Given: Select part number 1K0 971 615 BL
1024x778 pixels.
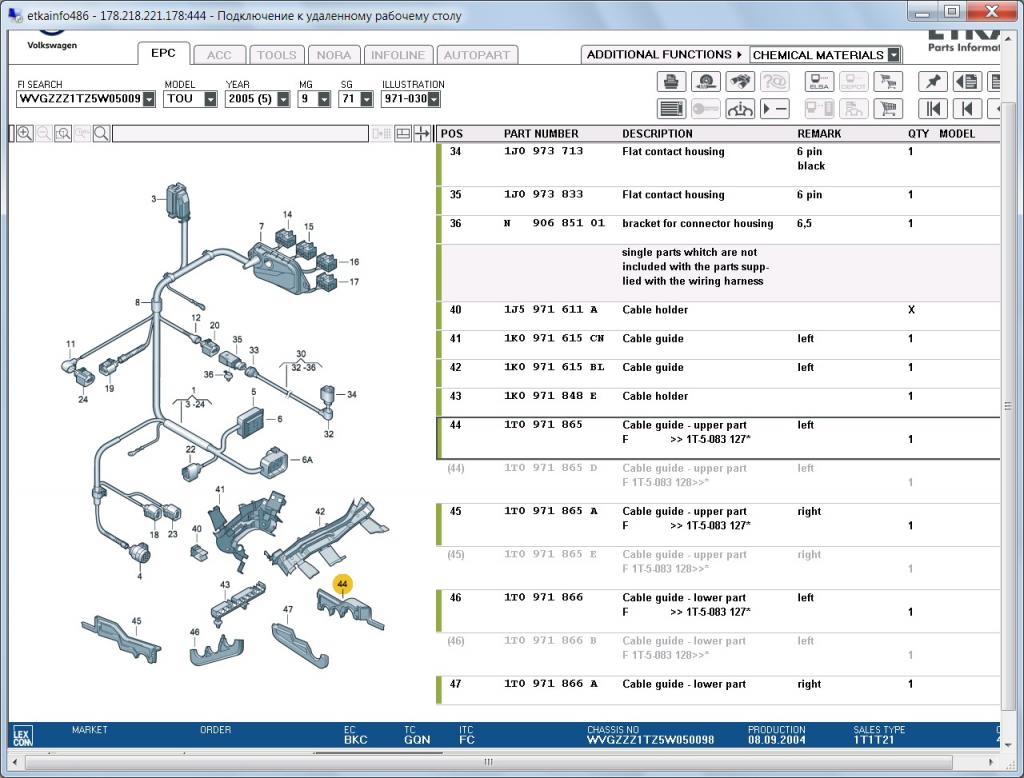Looking at the screenshot, I should point(554,367).
